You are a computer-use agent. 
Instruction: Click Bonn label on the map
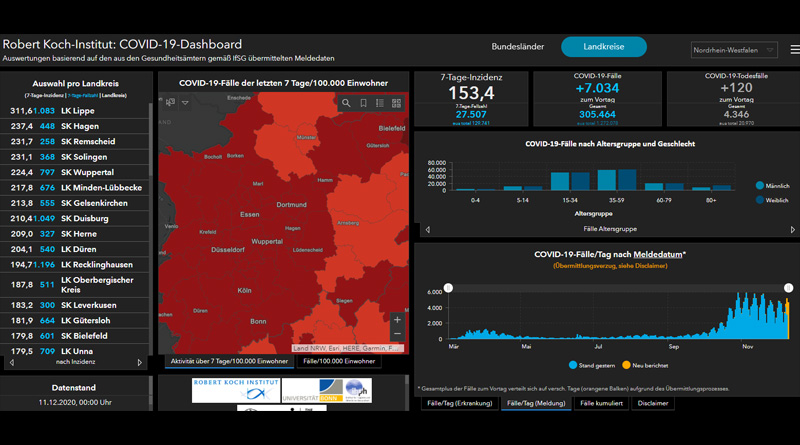tap(258, 321)
